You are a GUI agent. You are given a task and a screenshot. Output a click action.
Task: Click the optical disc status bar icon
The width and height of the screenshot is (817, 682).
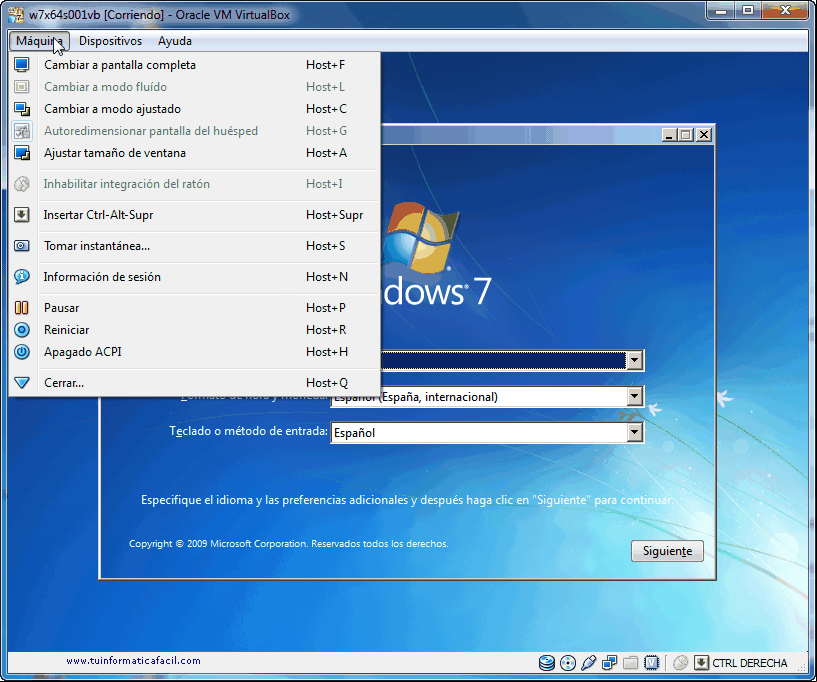pos(568,663)
